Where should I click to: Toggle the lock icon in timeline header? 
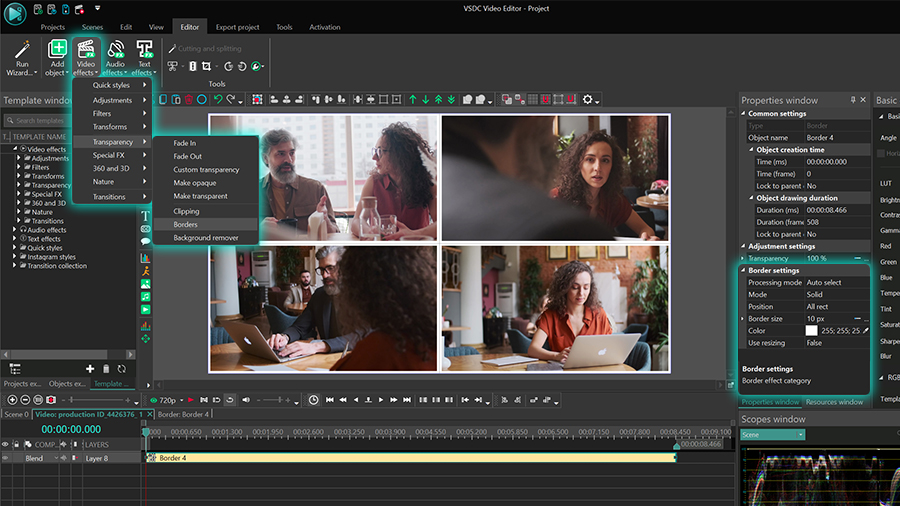coord(16,444)
